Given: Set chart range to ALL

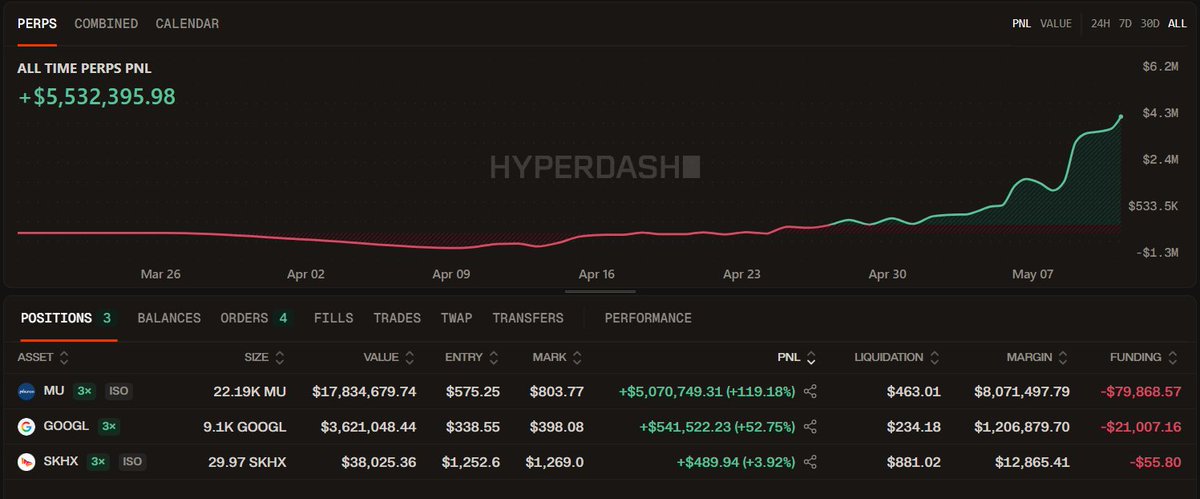Looking at the screenshot, I should pyautogui.click(x=1177, y=23).
